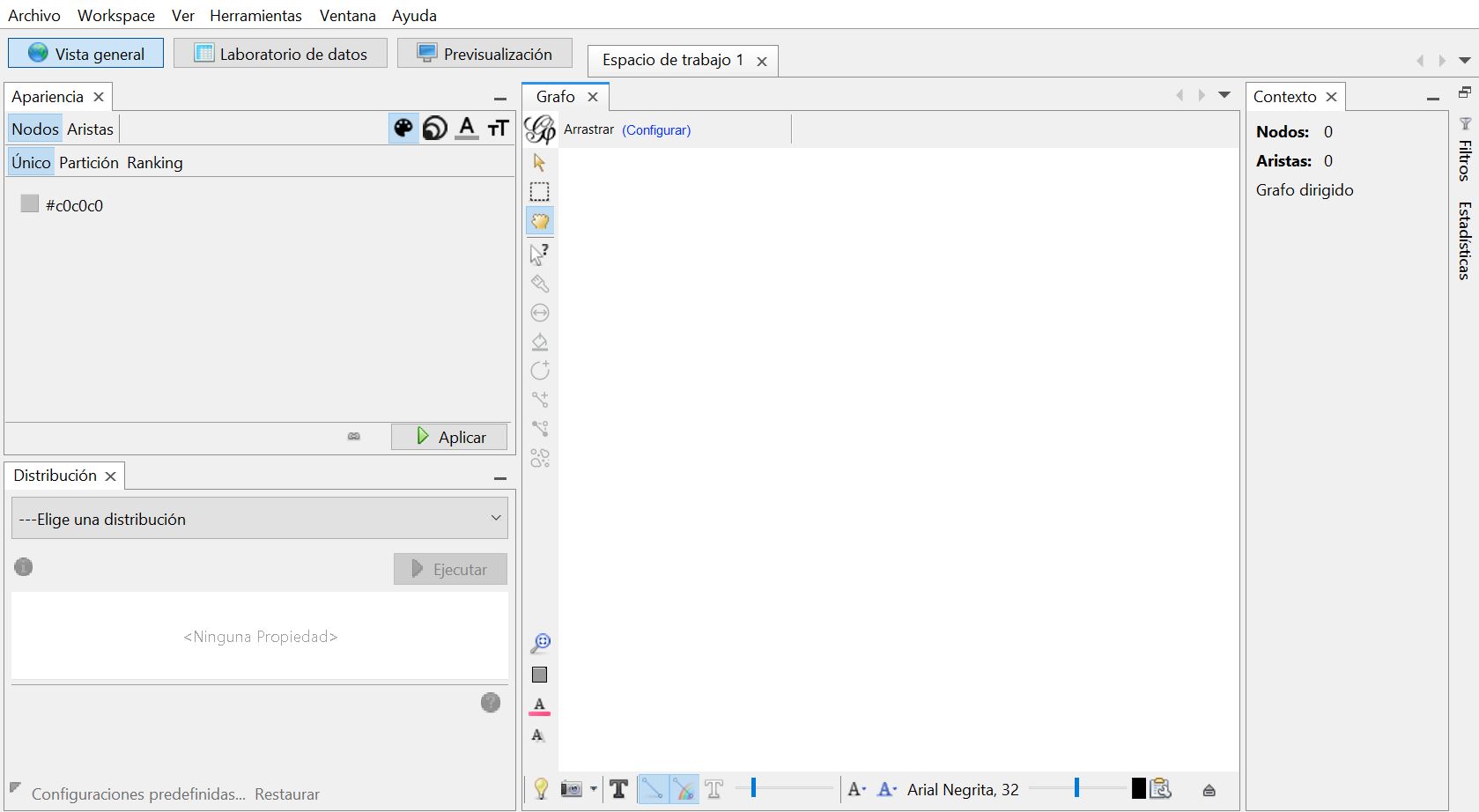Select the rectangle selection tool
The height and width of the screenshot is (812, 1479).
(539, 192)
